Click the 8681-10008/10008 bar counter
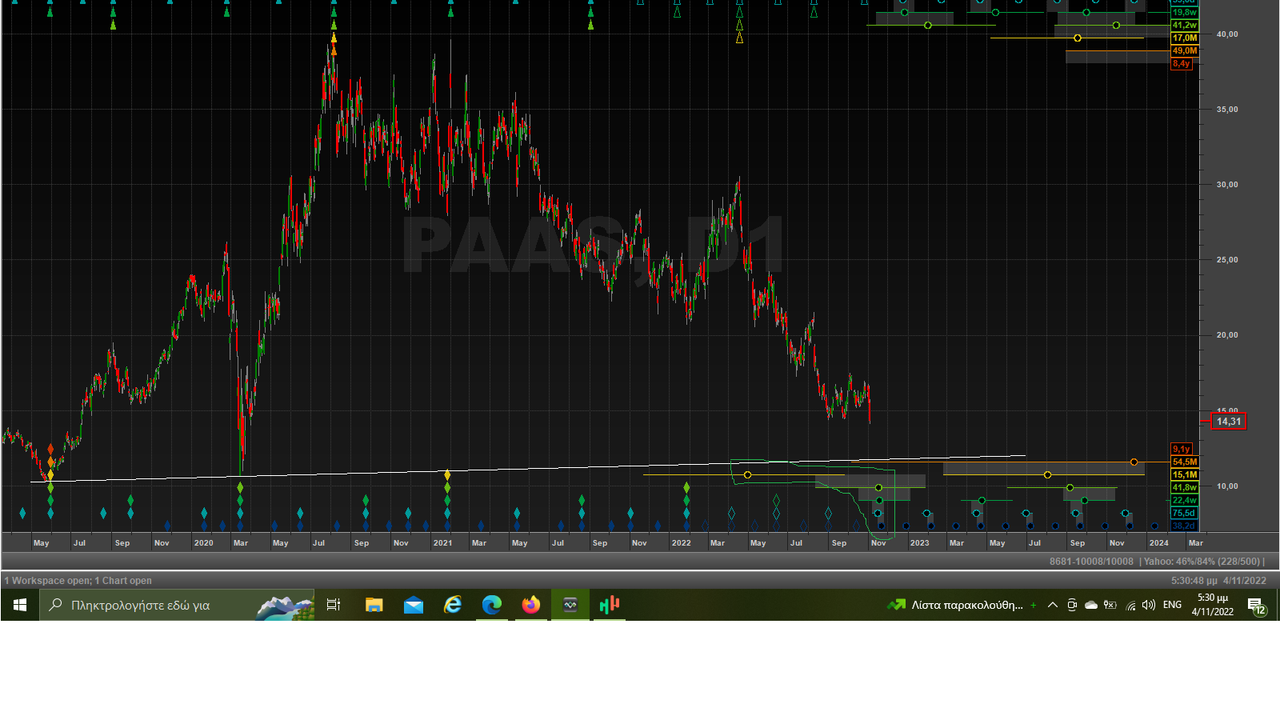This screenshot has width=1280, height=720. (1091, 562)
